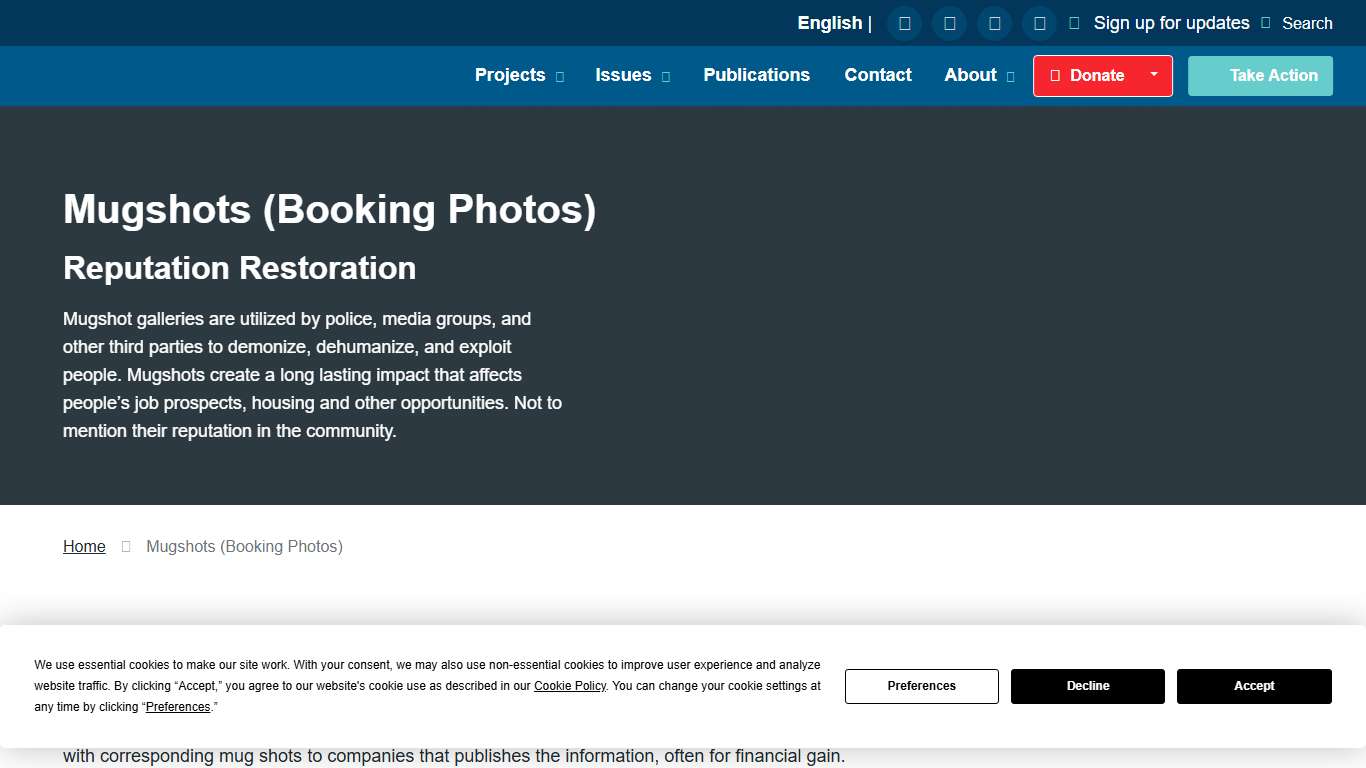Go to the Contact page
Screen dimensions: 1366x768
pos(877,75)
